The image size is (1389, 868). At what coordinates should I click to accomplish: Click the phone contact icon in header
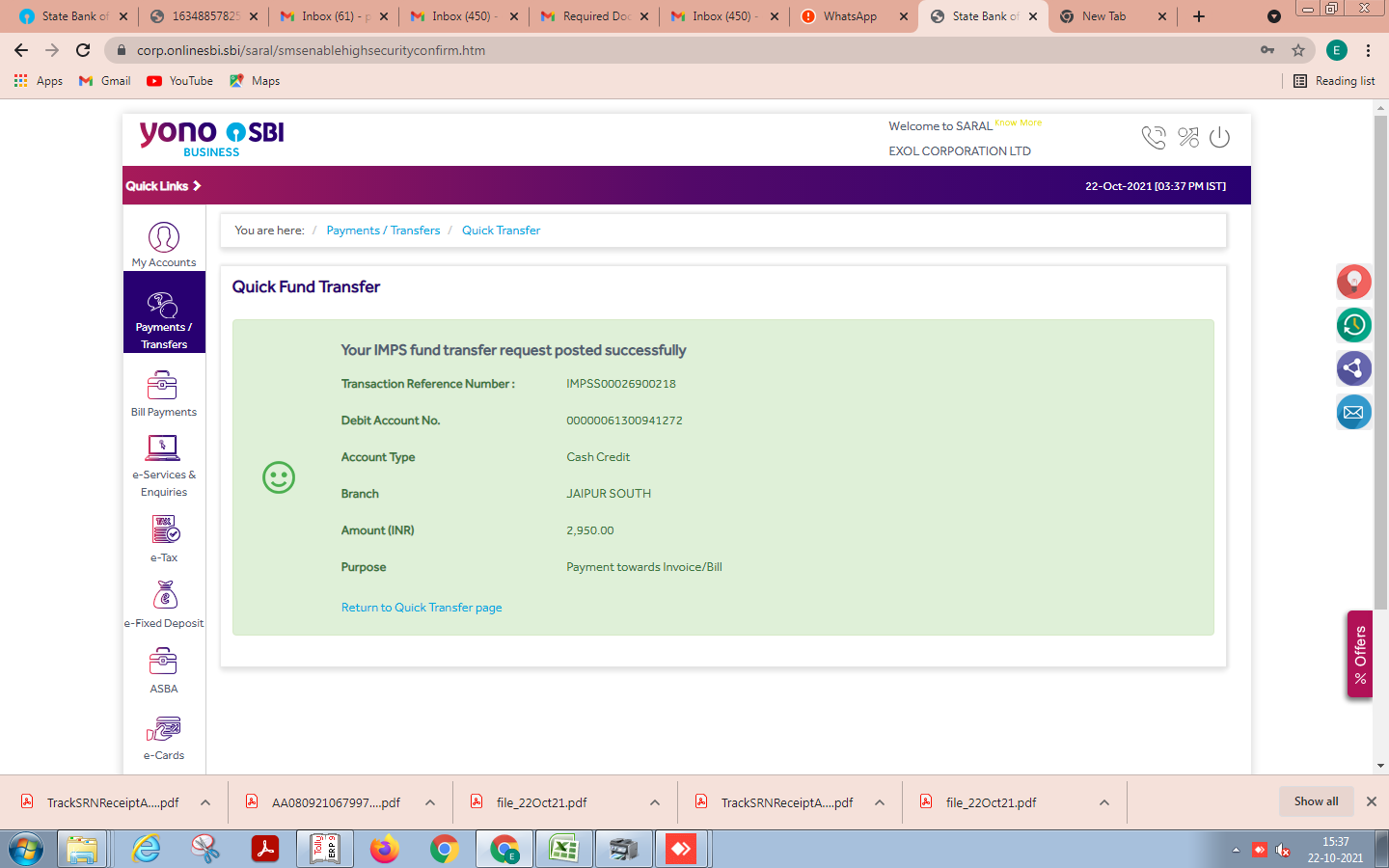tap(1153, 138)
